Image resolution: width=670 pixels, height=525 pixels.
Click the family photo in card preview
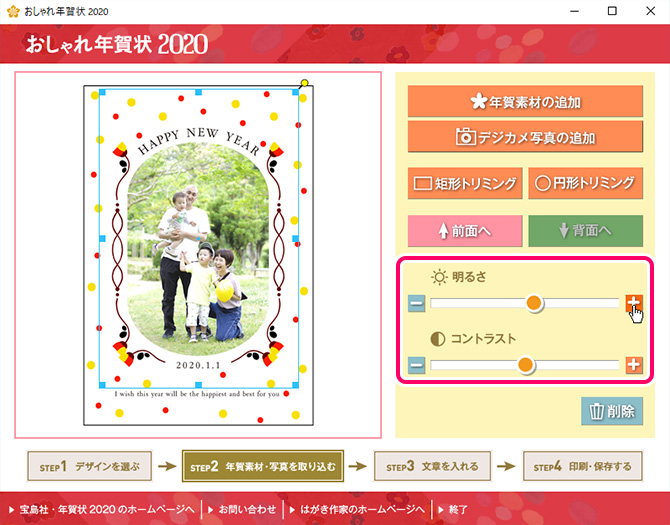point(198,249)
